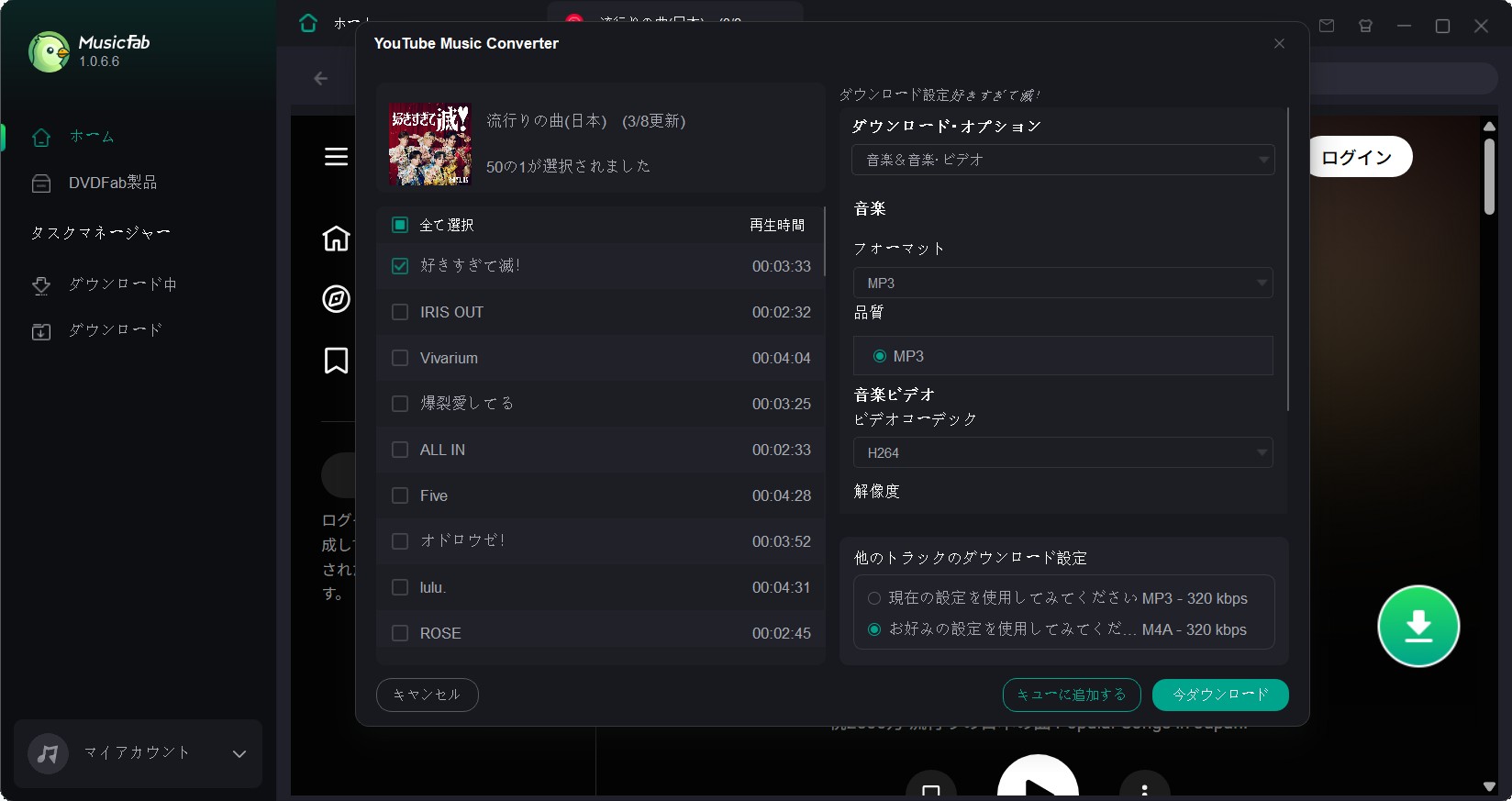Close the YouTube Music Converter dialog

click(1279, 44)
